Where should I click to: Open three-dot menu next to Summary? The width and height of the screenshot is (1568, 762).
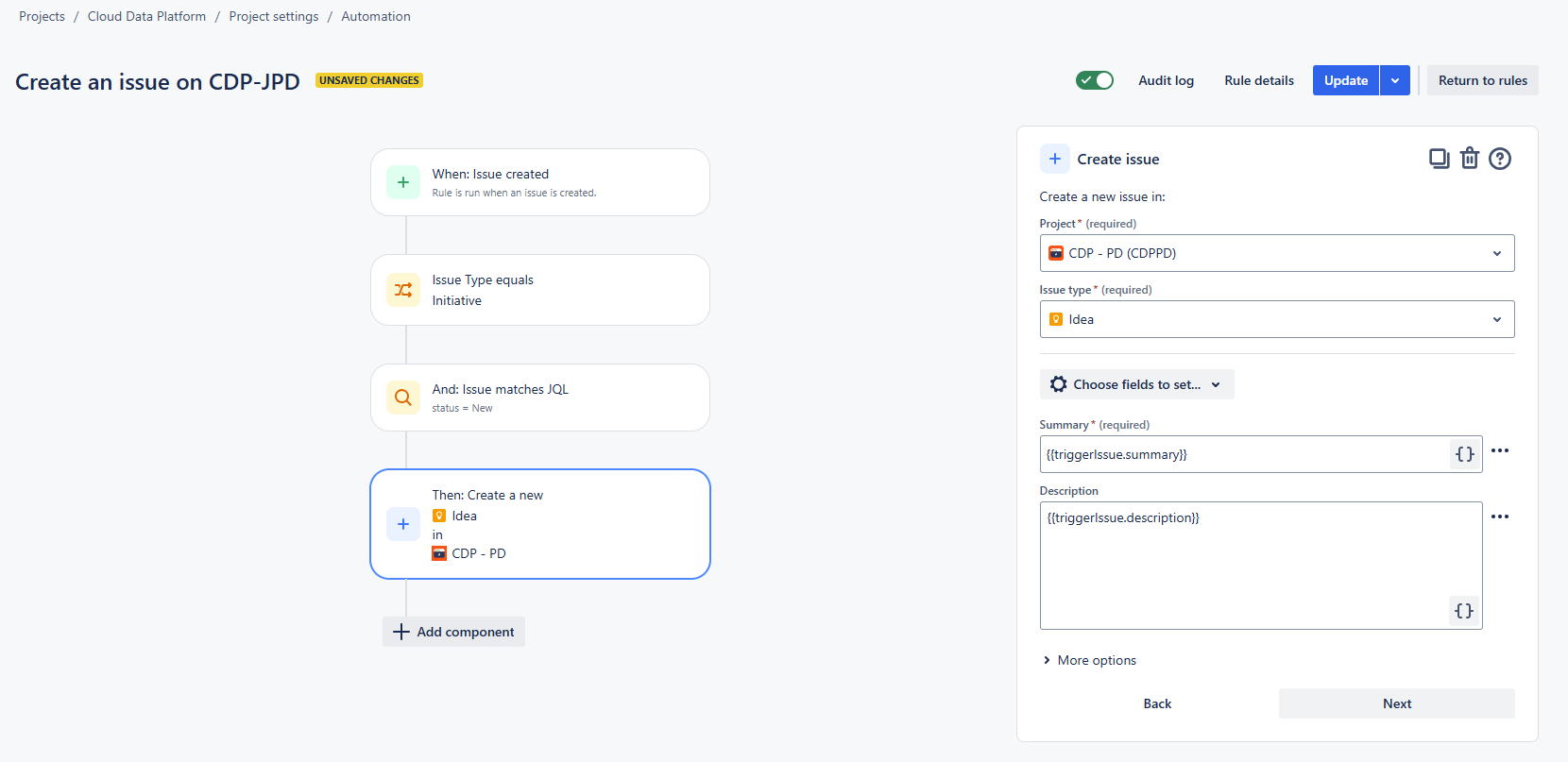point(1500,450)
